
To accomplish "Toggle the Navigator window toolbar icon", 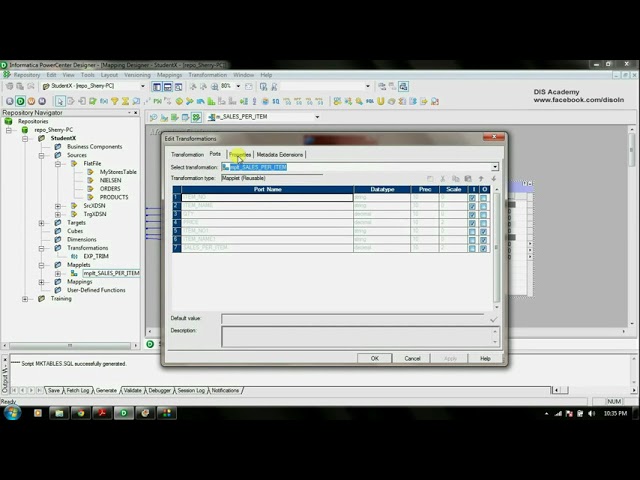I will point(157,87).
